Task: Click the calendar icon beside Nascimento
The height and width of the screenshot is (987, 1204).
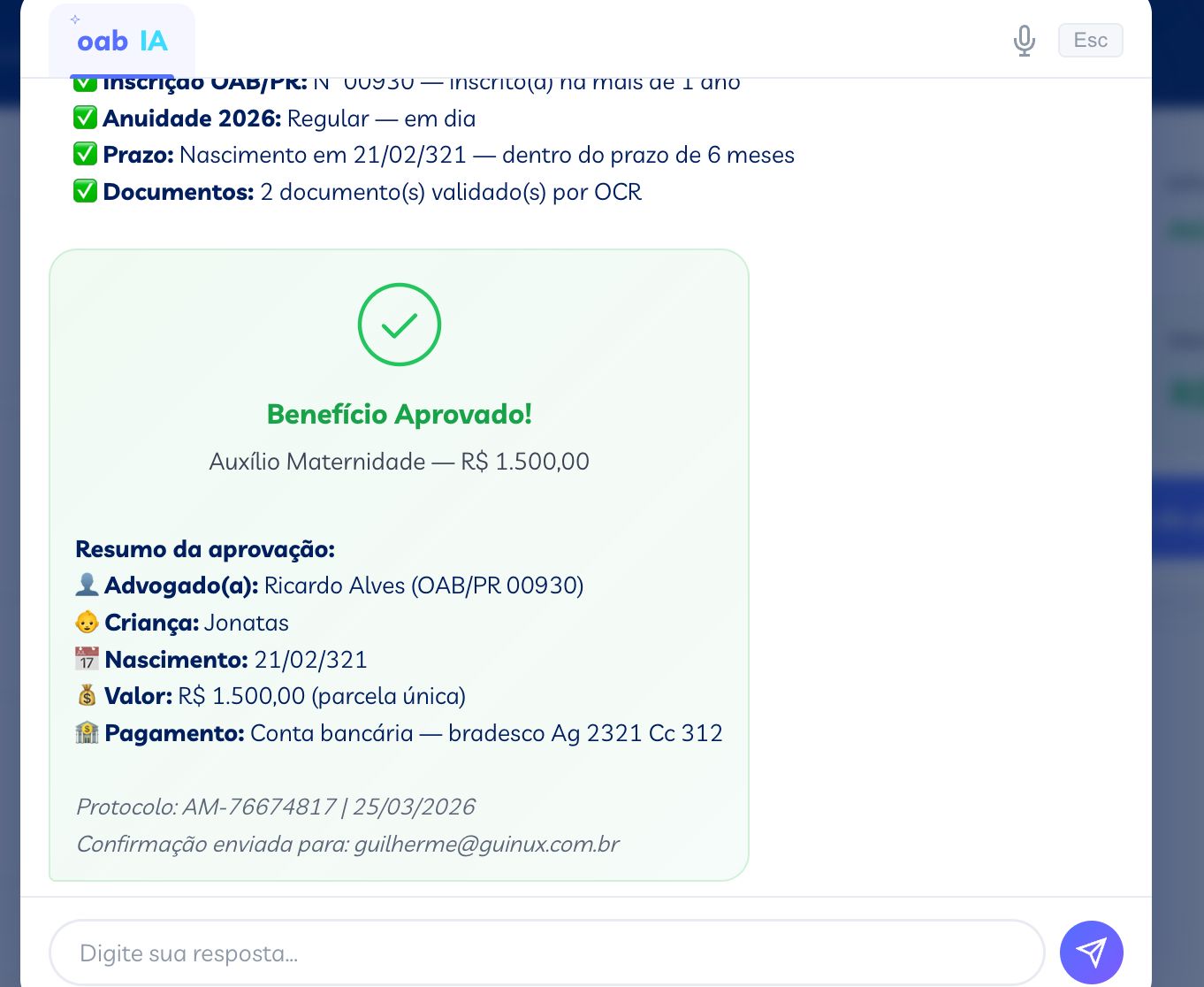Action: (86, 659)
